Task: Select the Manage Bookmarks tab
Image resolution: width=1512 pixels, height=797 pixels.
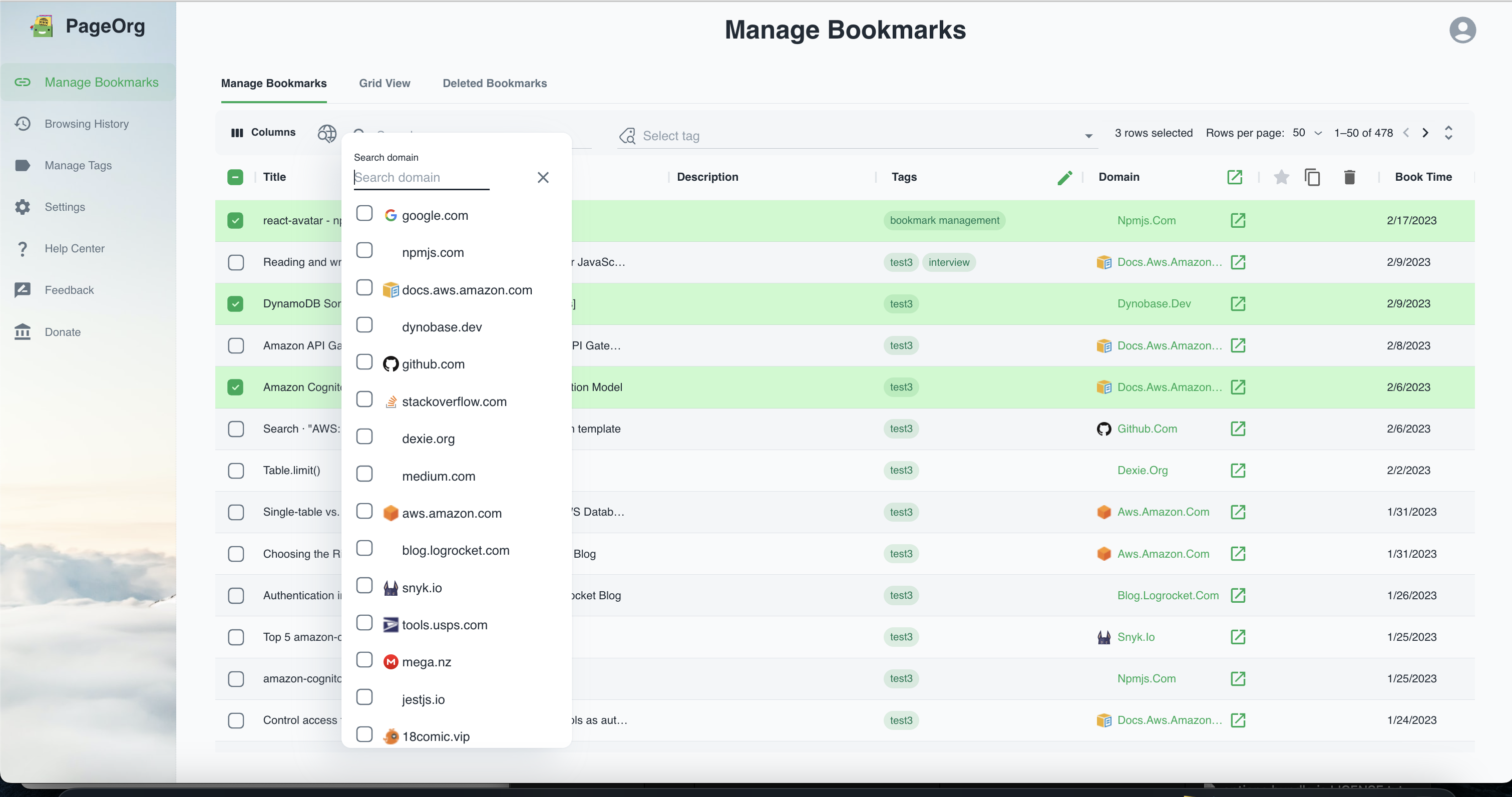Action: (x=273, y=83)
